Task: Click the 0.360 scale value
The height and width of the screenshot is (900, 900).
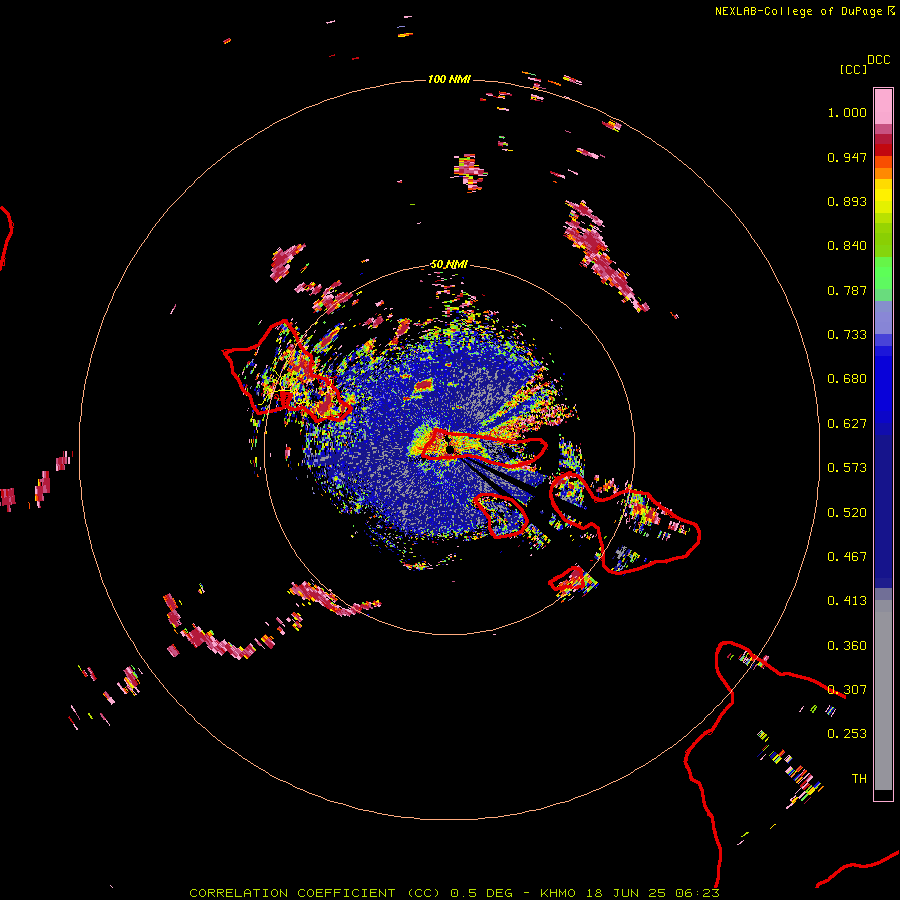Action: pos(847,646)
